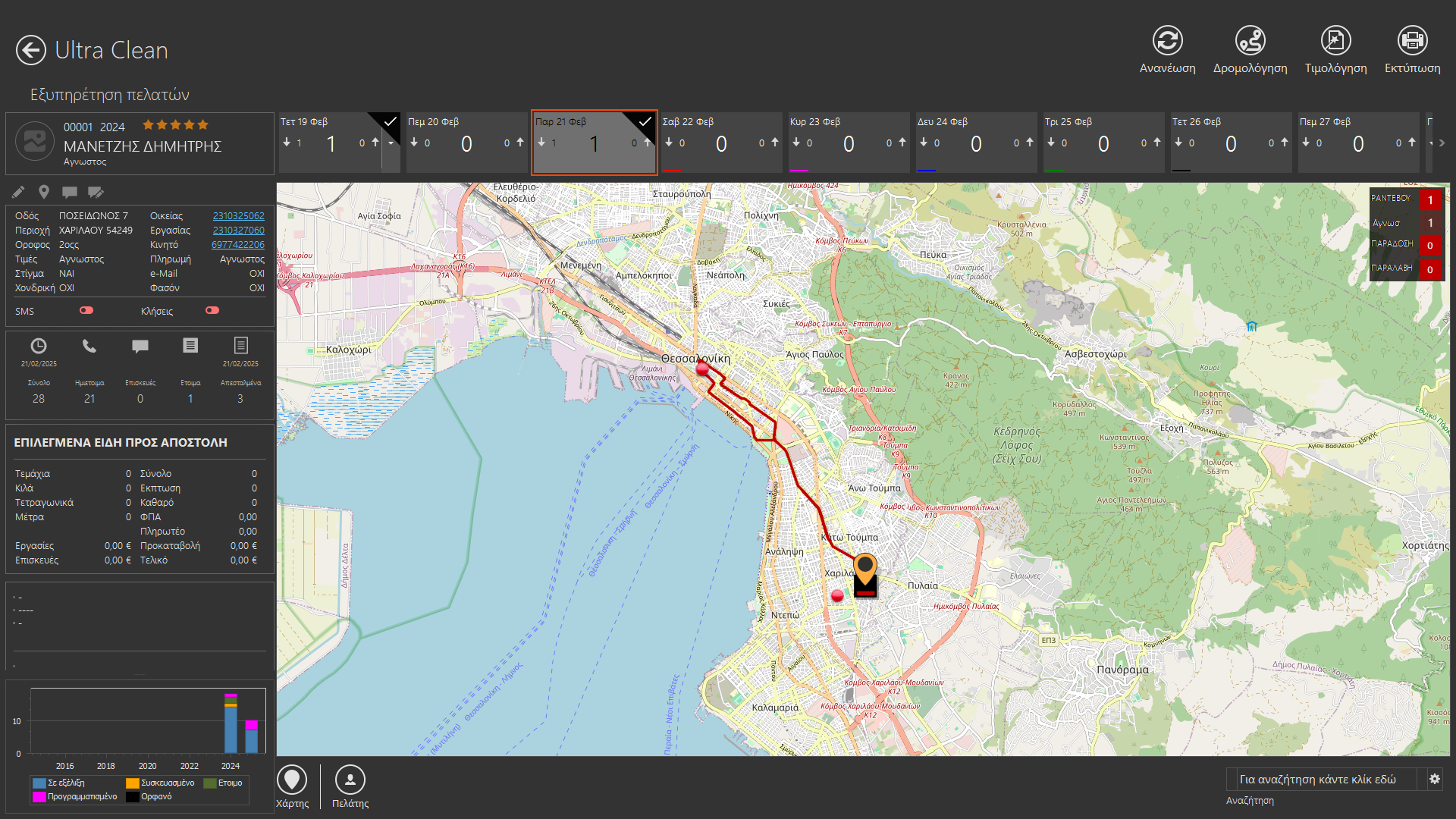1456x819 pixels.
Task: Click the location pin icon under customer card
Action: tap(44, 192)
